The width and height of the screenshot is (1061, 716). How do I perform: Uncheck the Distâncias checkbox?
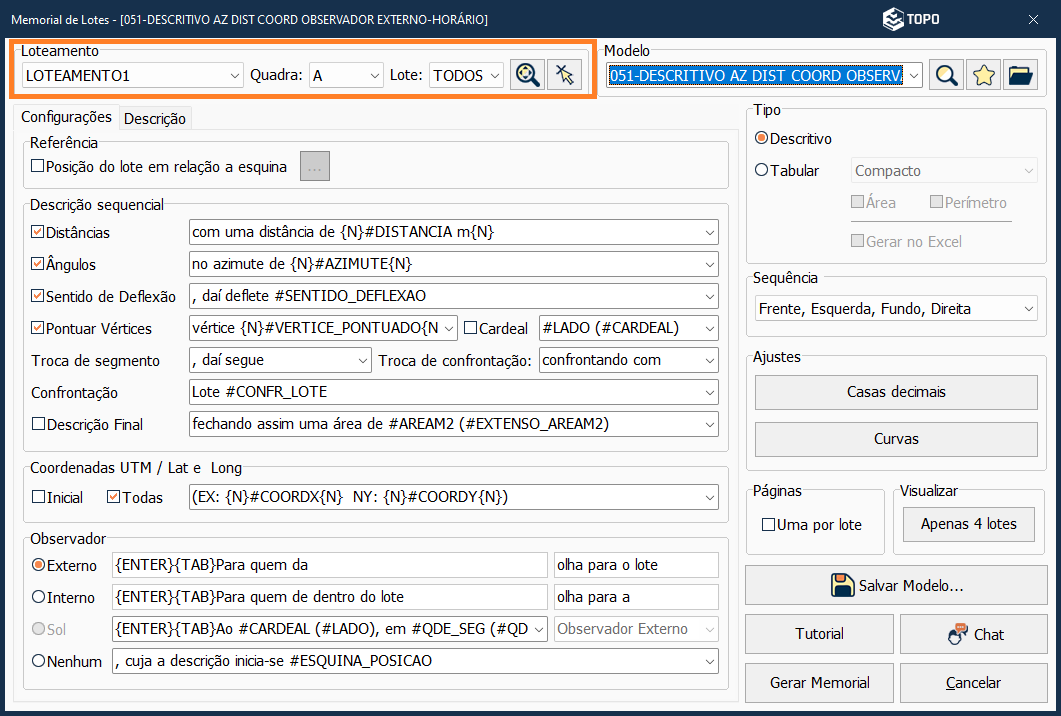[38, 232]
